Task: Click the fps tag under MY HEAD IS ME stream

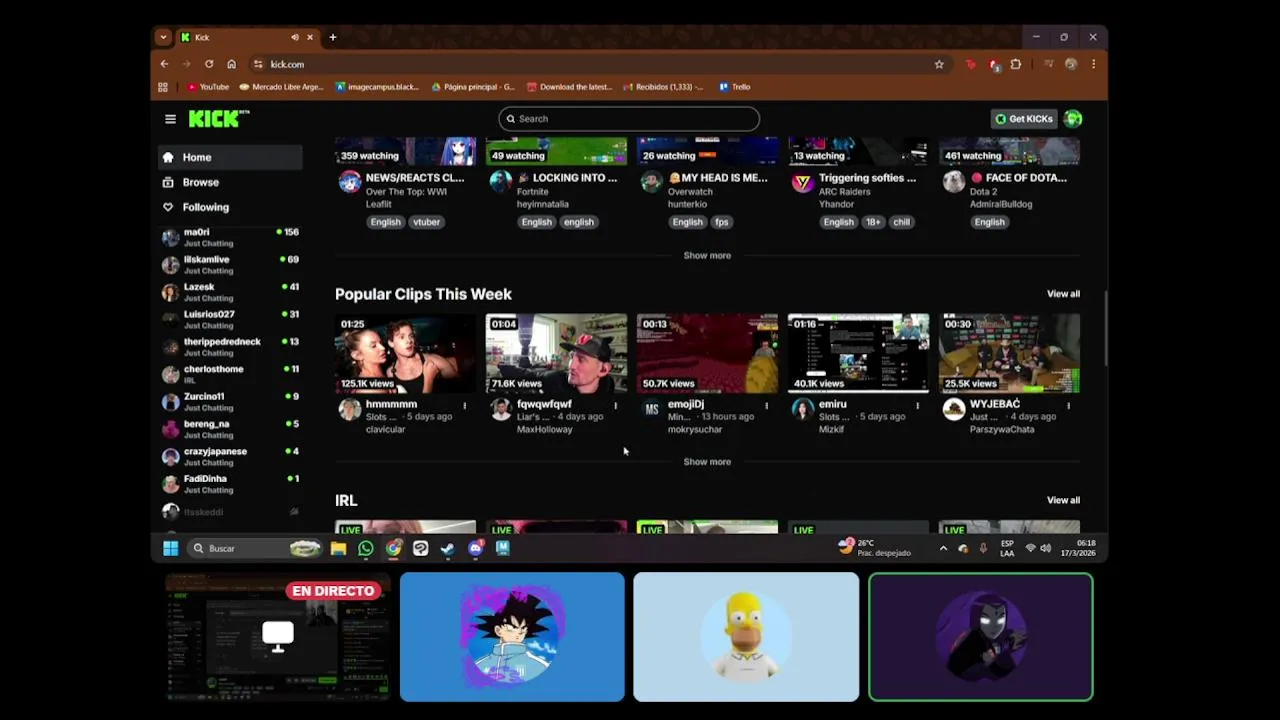Action: point(721,222)
